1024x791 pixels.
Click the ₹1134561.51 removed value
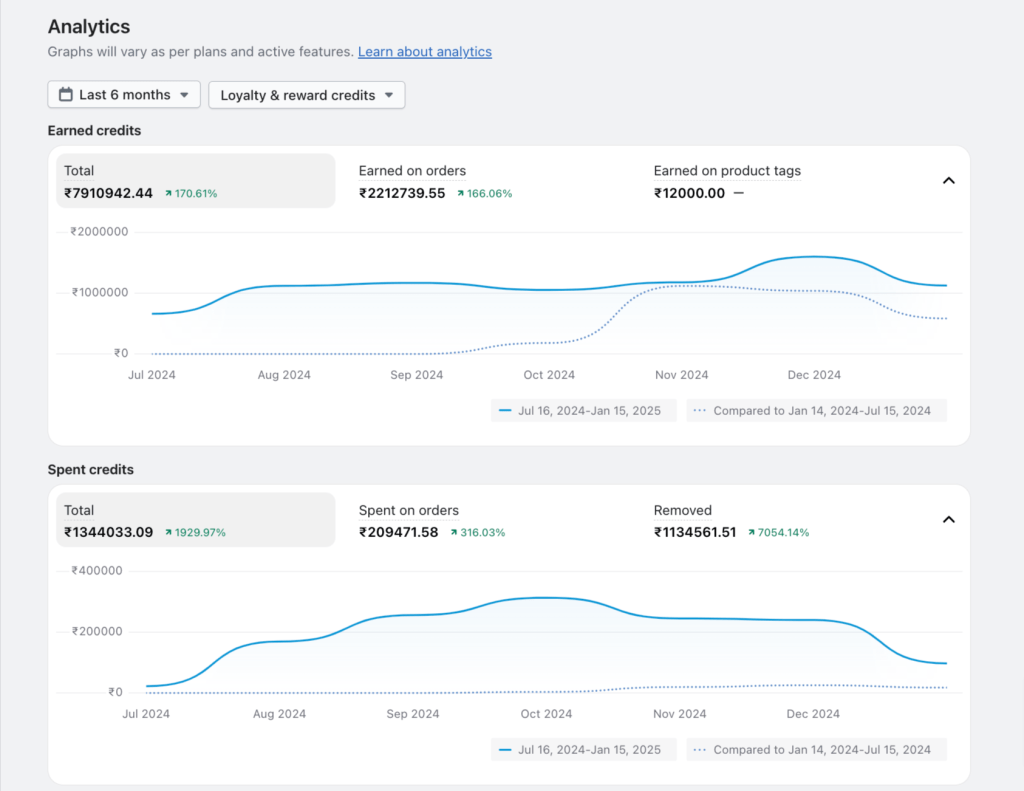695,532
